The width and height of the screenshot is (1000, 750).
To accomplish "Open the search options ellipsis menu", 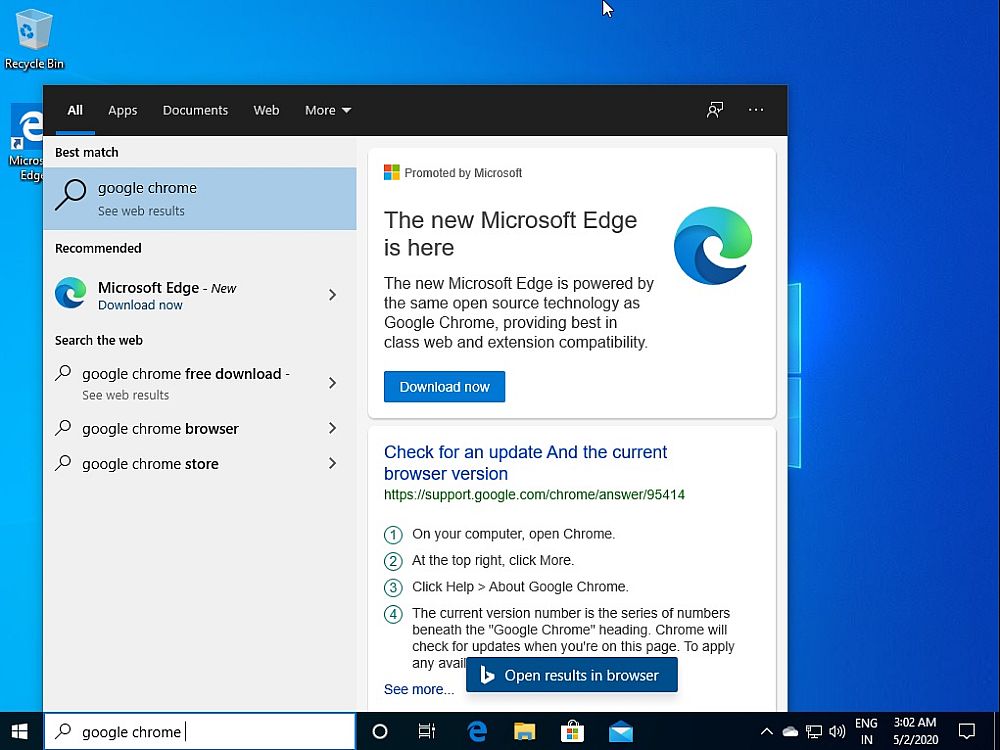I will [x=756, y=110].
